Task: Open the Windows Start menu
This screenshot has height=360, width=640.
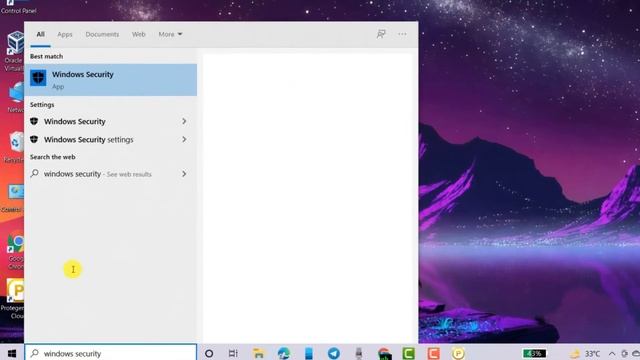Action: pos(12,353)
